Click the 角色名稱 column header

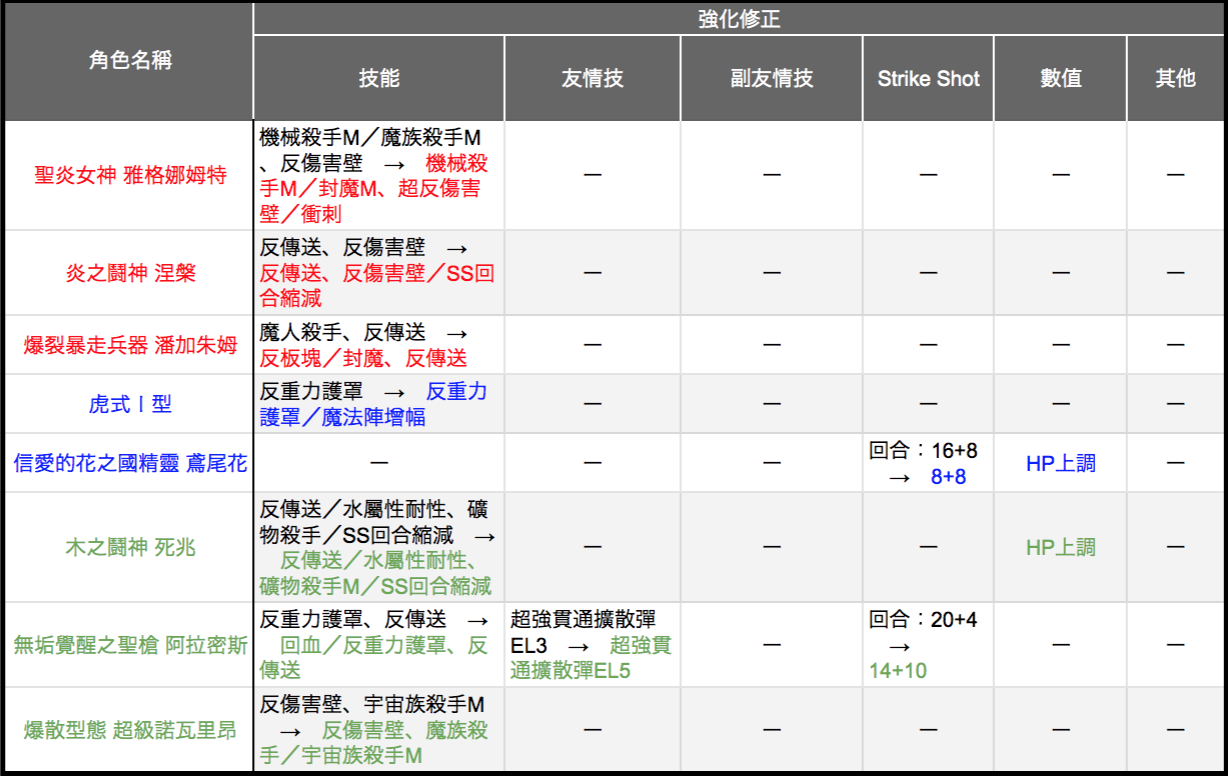click(130, 61)
